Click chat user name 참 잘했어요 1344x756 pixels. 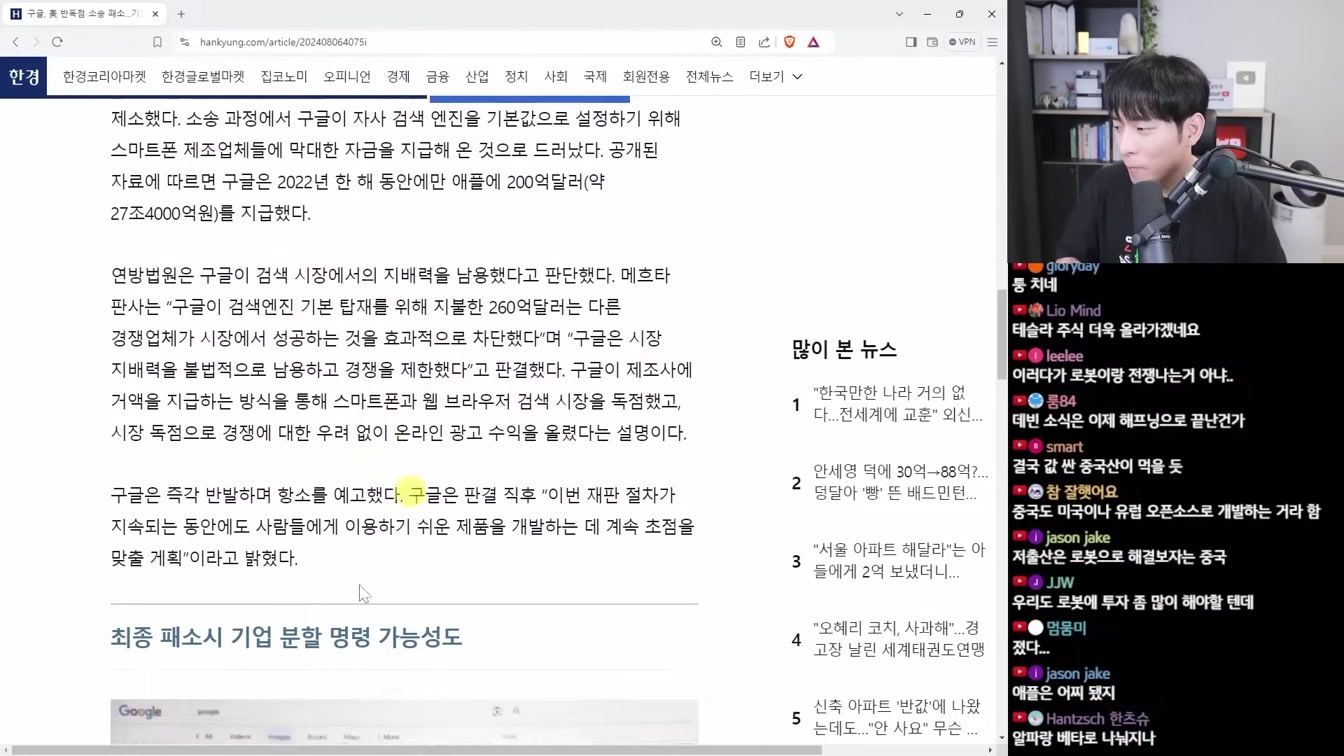pos(1081,492)
